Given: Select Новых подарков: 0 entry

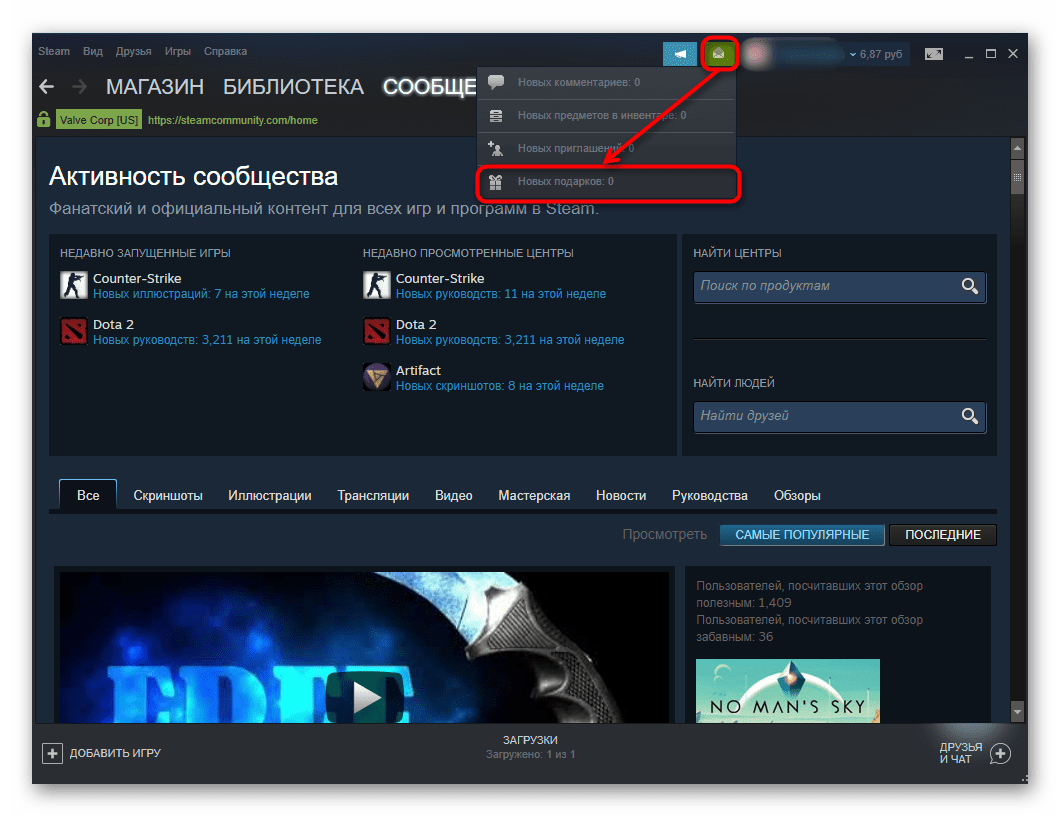Looking at the screenshot, I should 608,182.
